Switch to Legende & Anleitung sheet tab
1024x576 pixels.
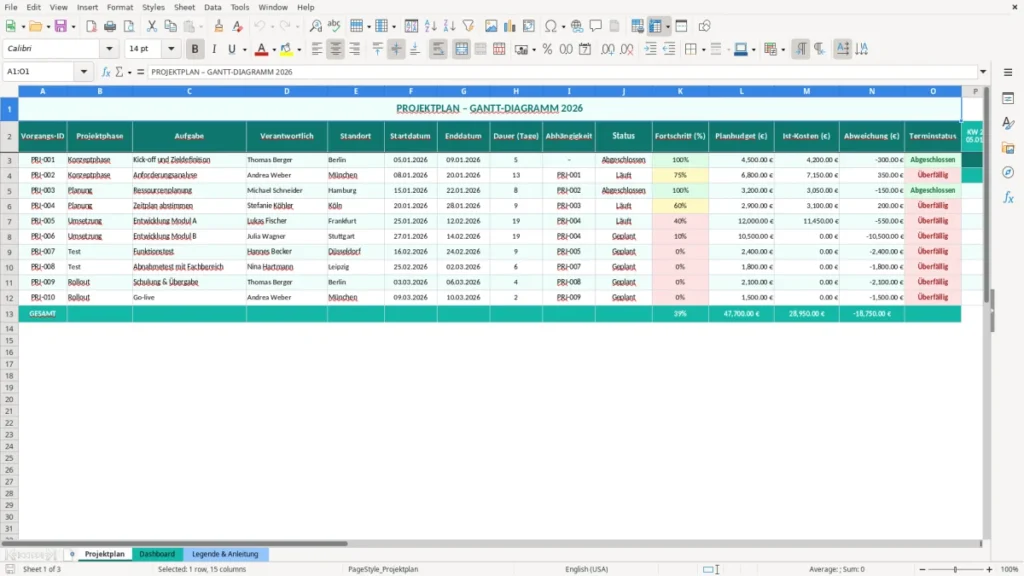225,554
